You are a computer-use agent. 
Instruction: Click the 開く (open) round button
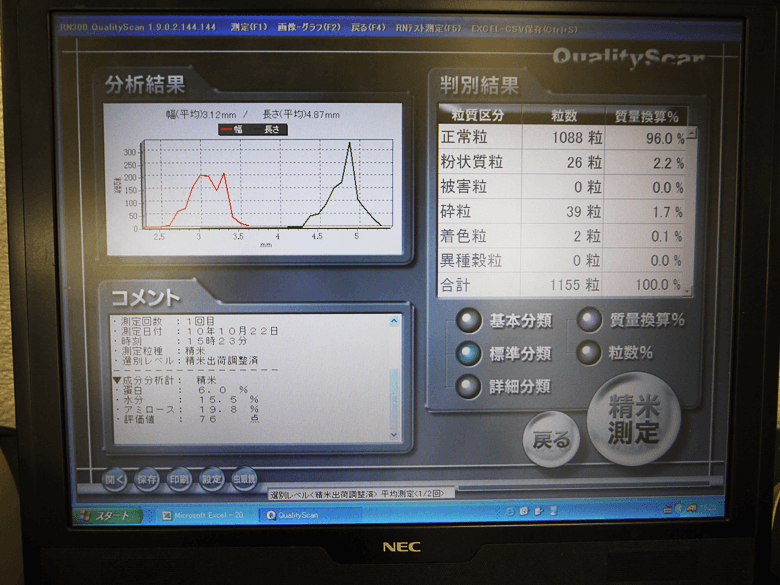tap(115, 480)
